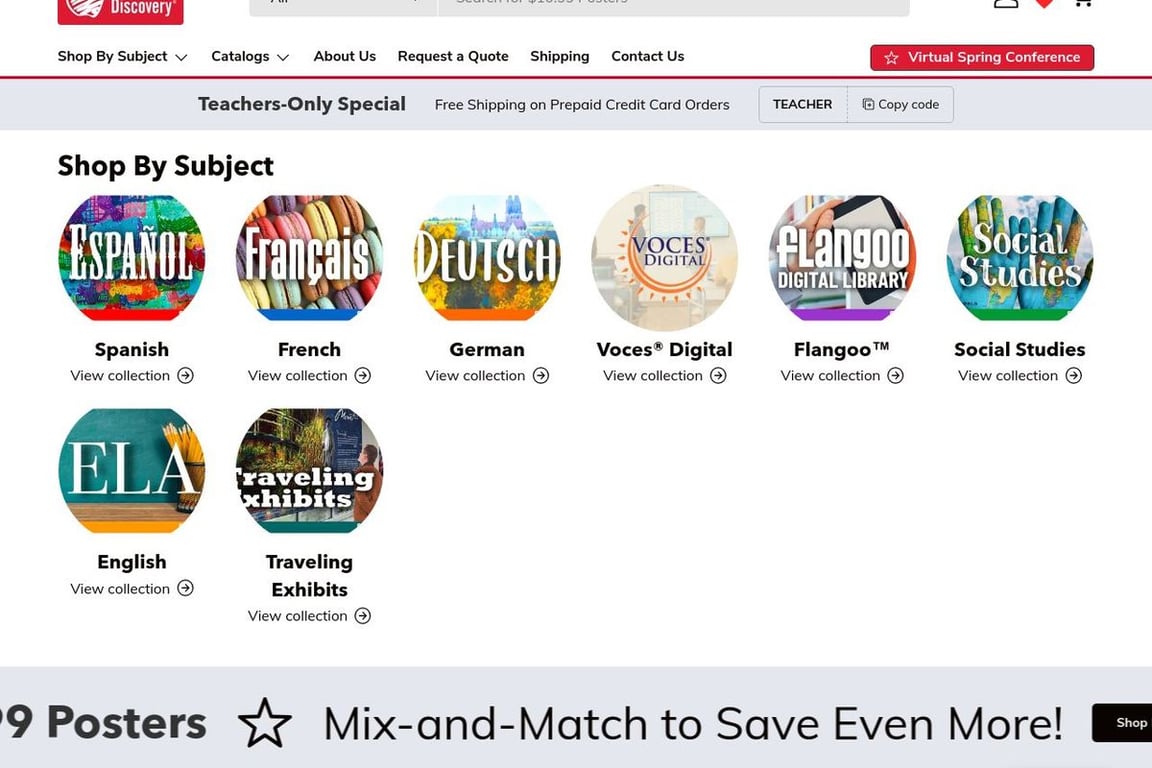
Task: Click the Mix-and-Match to Save banner text
Action: [x=693, y=724]
